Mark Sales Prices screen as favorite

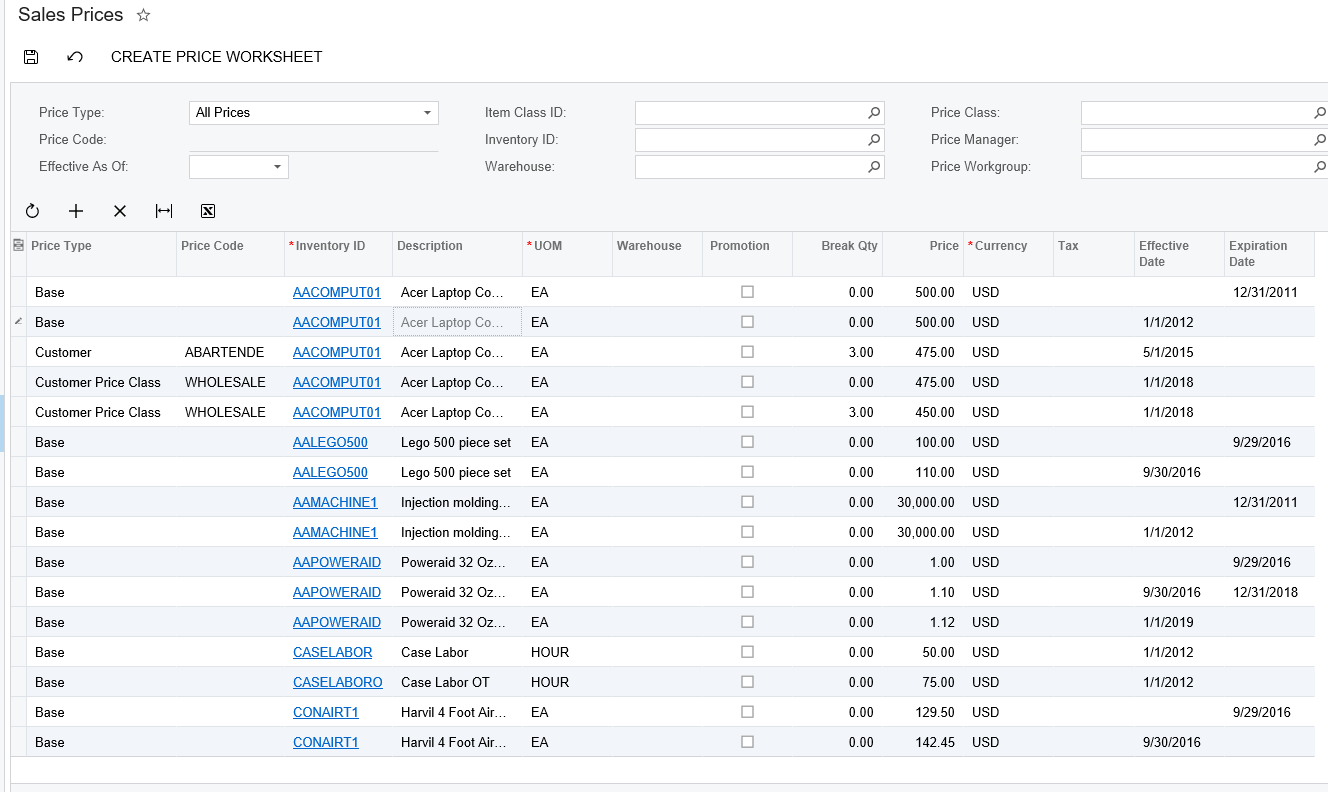point(143,14)
